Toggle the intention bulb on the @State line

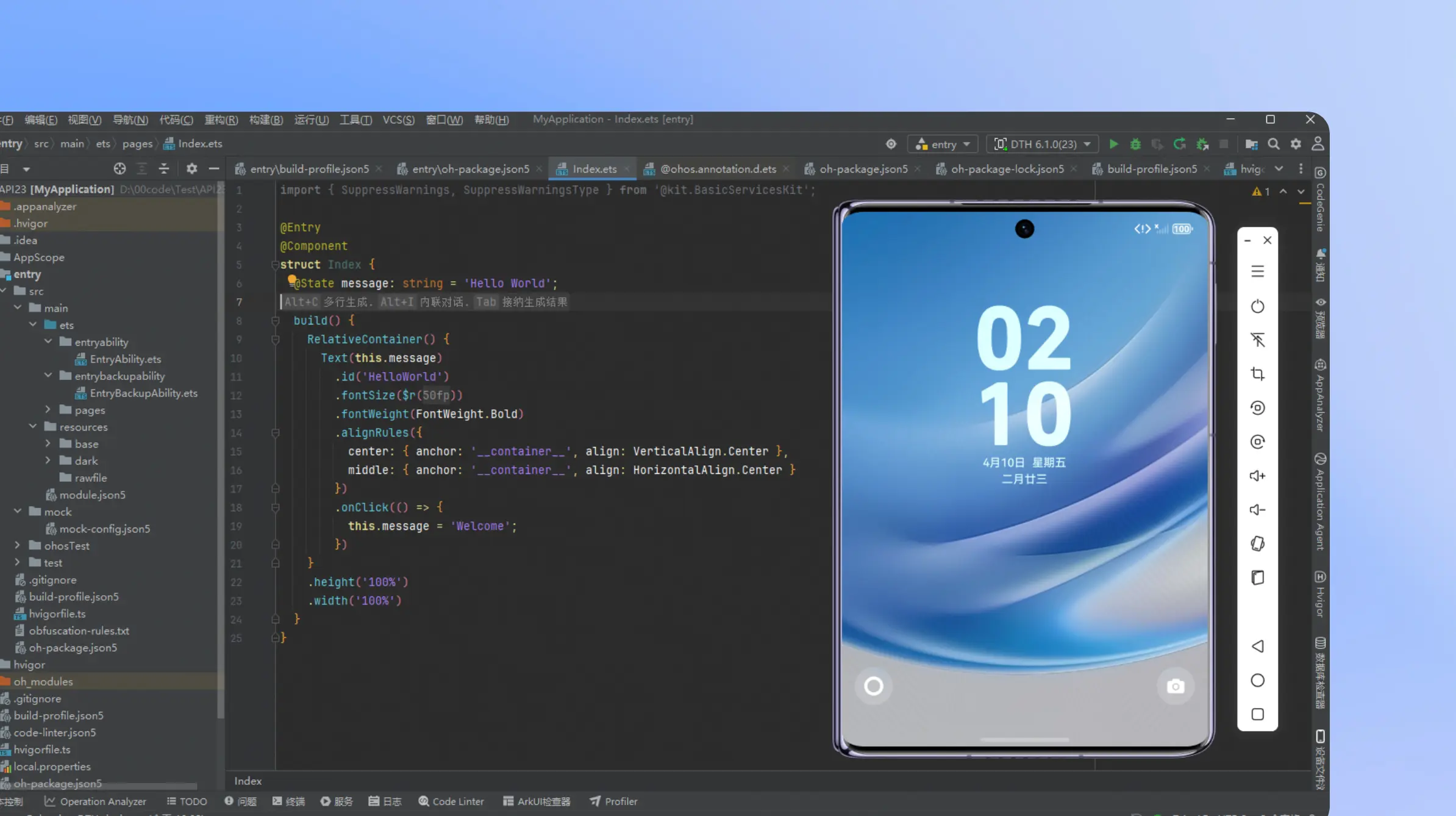click(292, 280)
